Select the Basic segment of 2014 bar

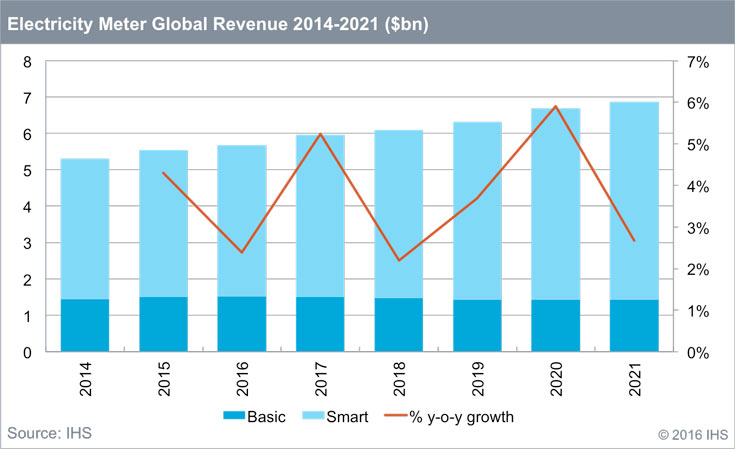pyautogui.click(x=84, y=326)
